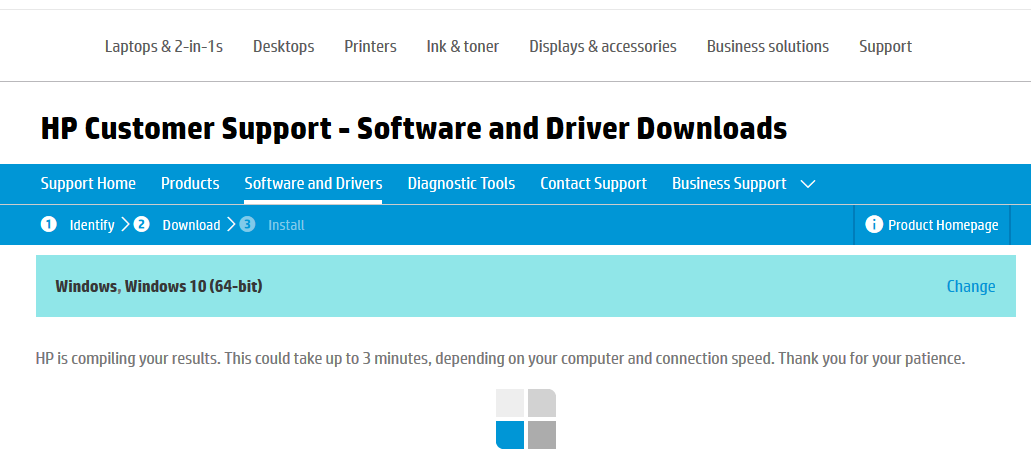1031x462 pixels.
Task: Open the Ink & toner menu
Action: point(462,47)
